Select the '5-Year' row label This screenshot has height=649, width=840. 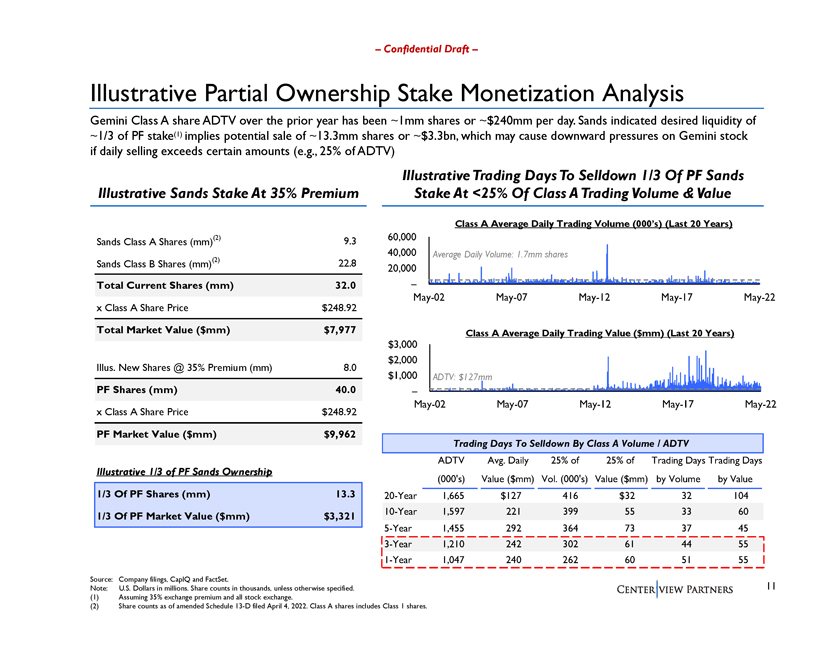pyautogui.click(x=398, y=528)
